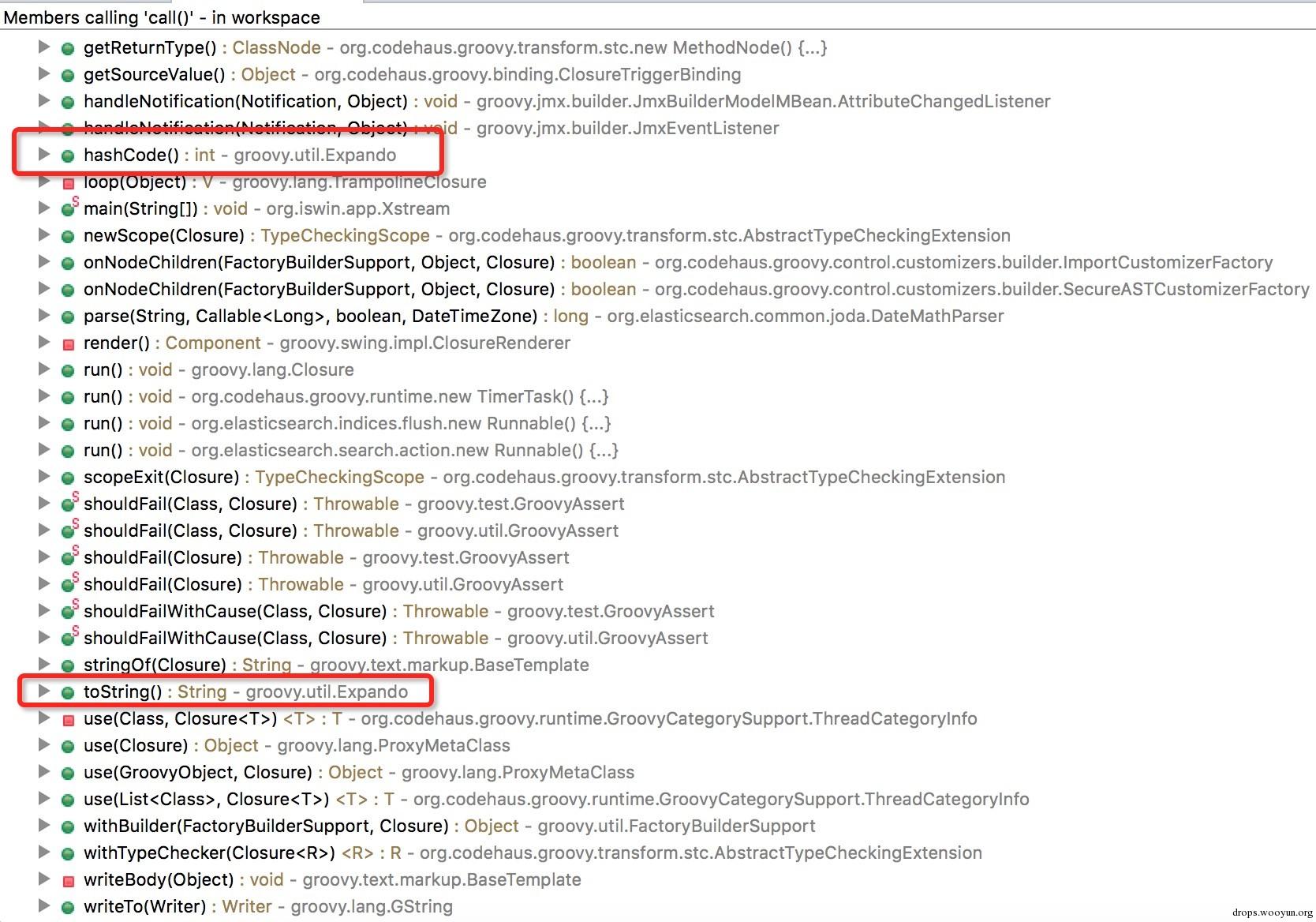Select withBuilder FactoryBuilderSupport entry
Screen dimensions: 1316x922
coord(450,826)
